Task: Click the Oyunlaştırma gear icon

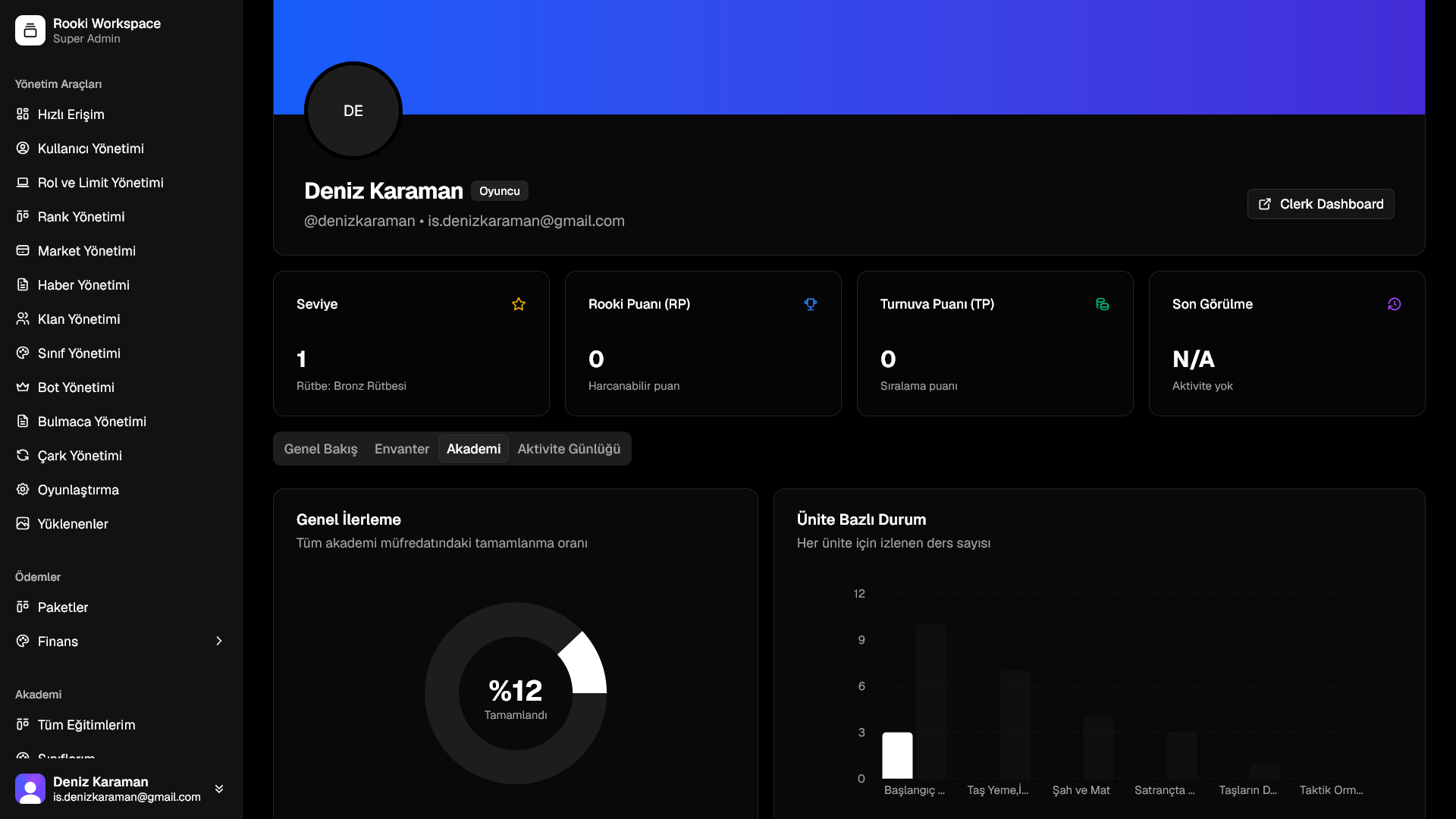Action: (23, 489)
